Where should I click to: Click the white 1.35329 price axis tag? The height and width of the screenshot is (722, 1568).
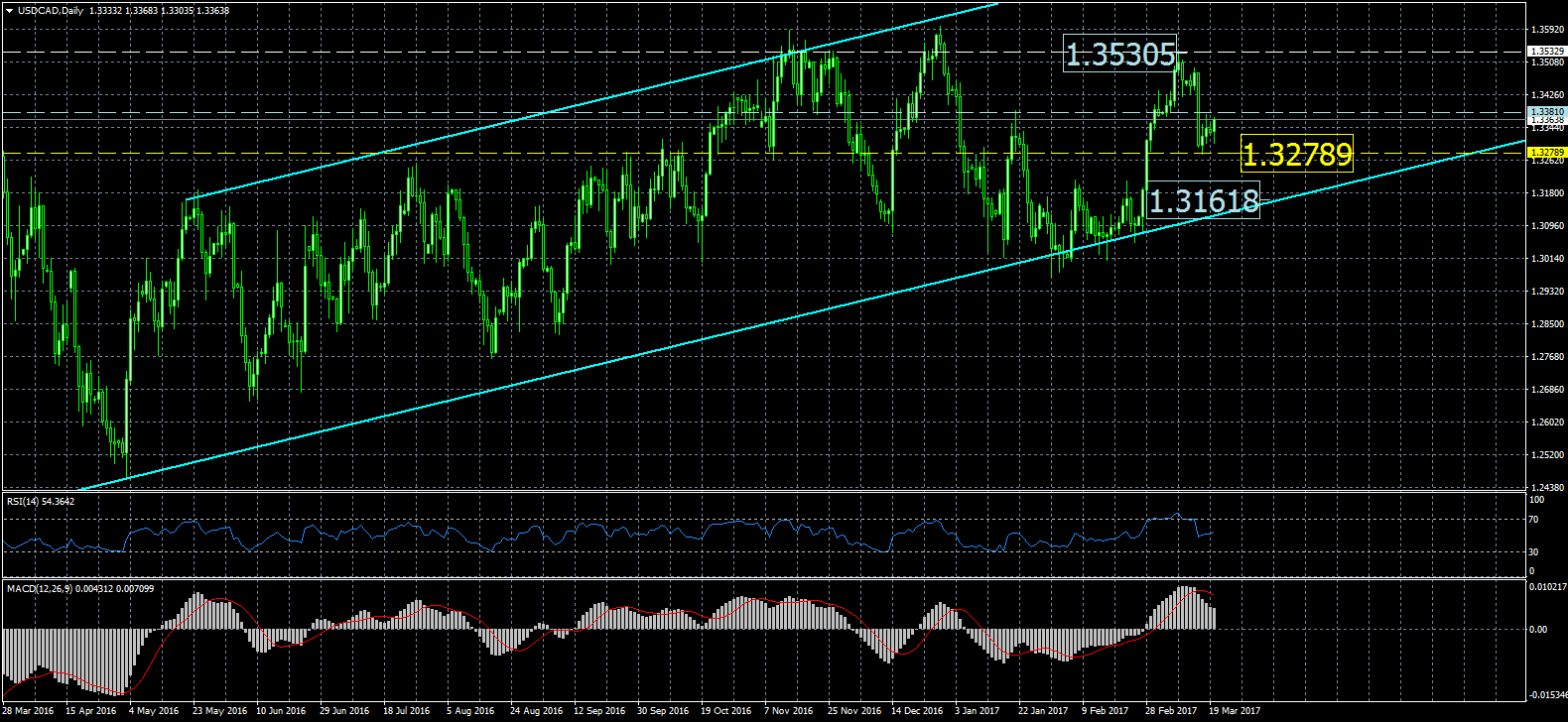pyautogui.click(x=1546, y=51)
